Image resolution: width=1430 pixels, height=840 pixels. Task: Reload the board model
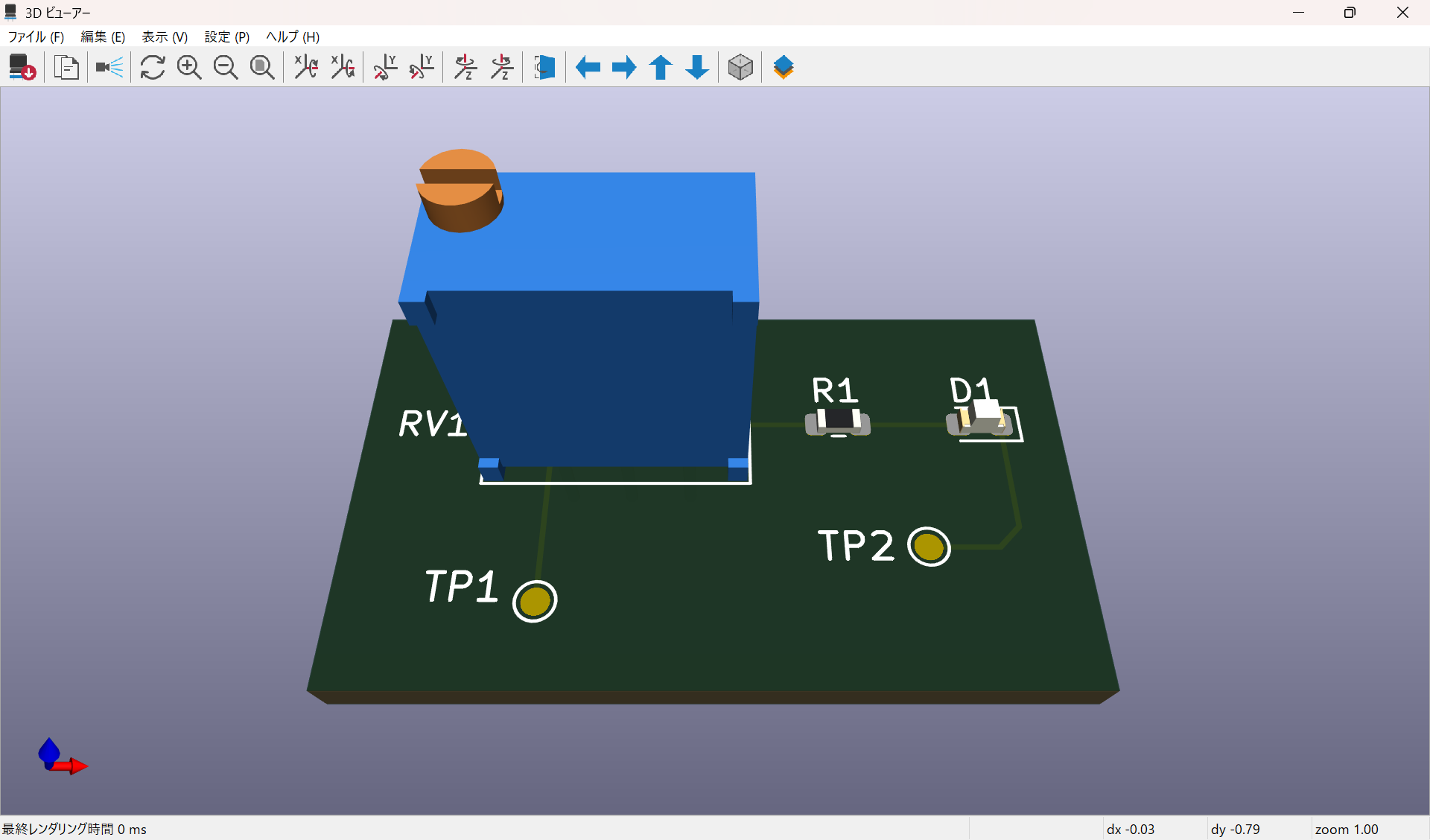(21, 67)
